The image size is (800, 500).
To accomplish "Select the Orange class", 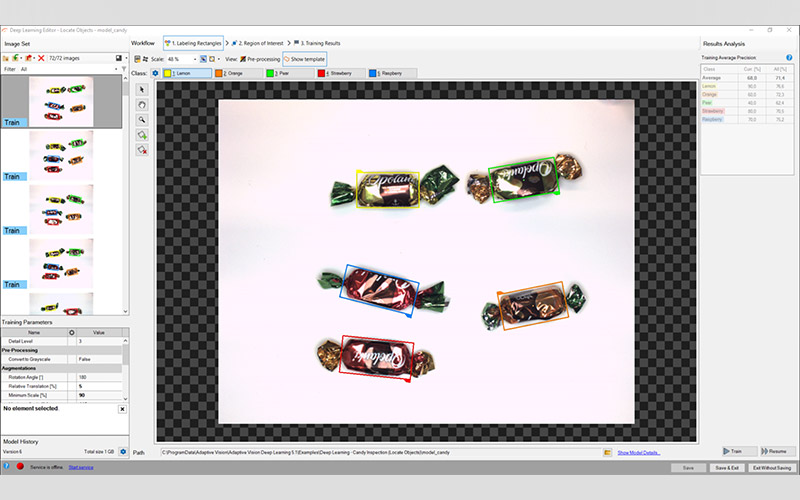I will tap(238, 73).
